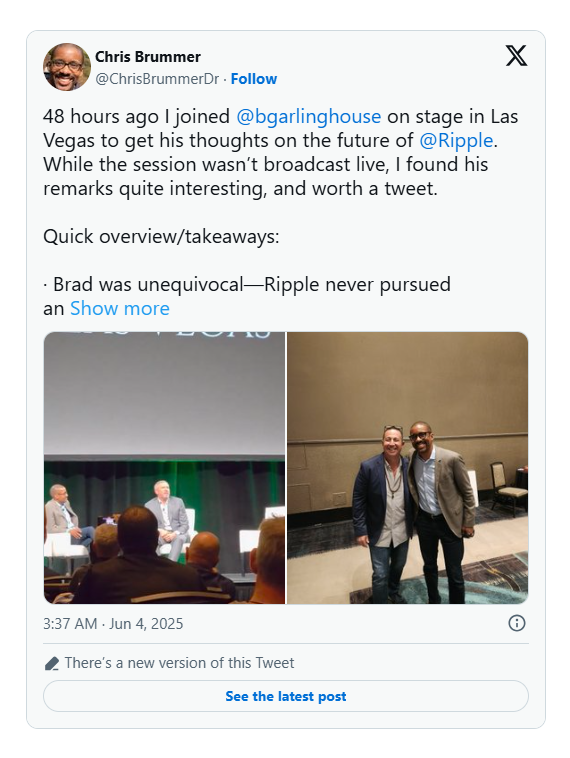Open the X logo icon
Viewport: 570px width, 758px height.
coord(516,56)
